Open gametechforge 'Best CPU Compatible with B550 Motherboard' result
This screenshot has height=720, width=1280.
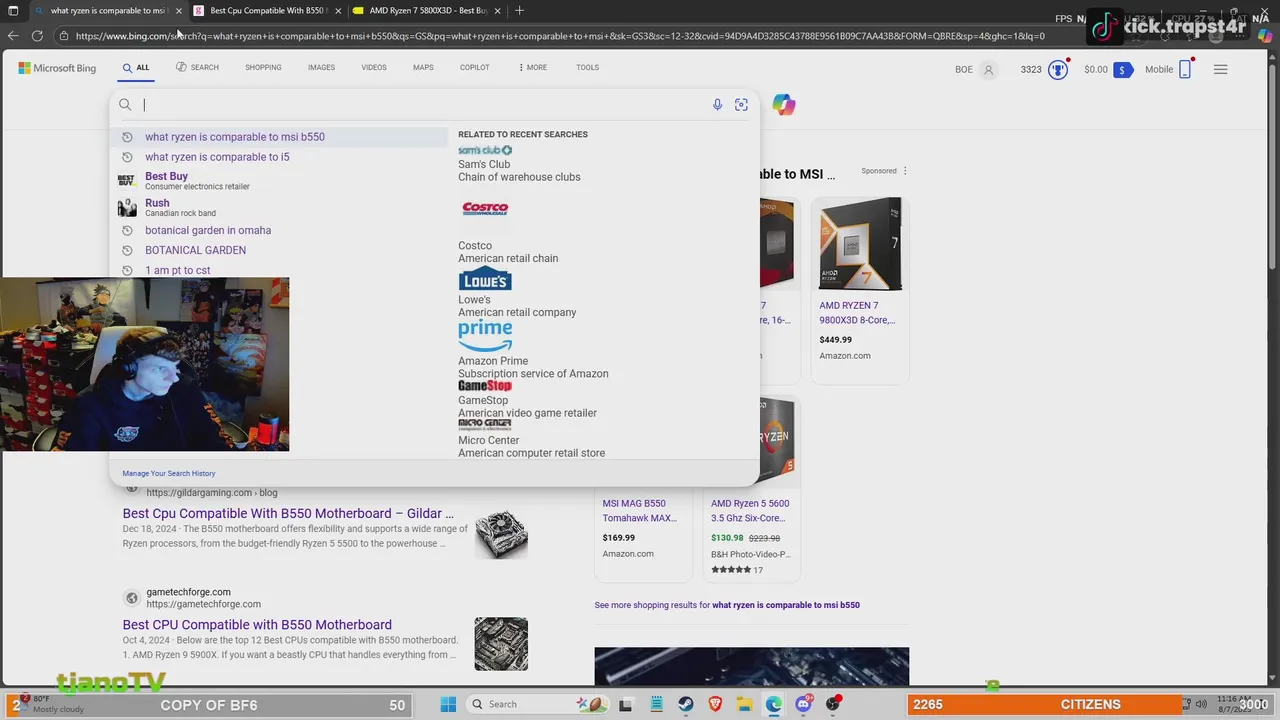coord(257,625)
